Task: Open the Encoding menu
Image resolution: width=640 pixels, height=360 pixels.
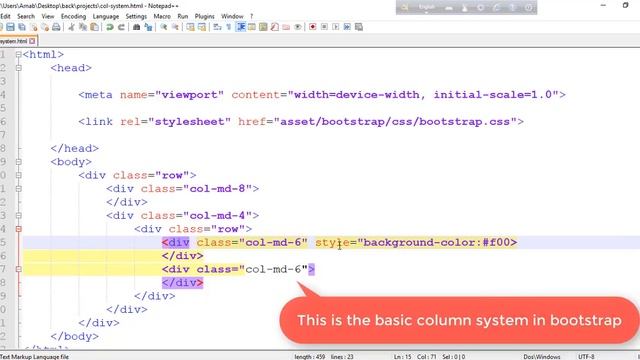Action: [x=73, y=16]
